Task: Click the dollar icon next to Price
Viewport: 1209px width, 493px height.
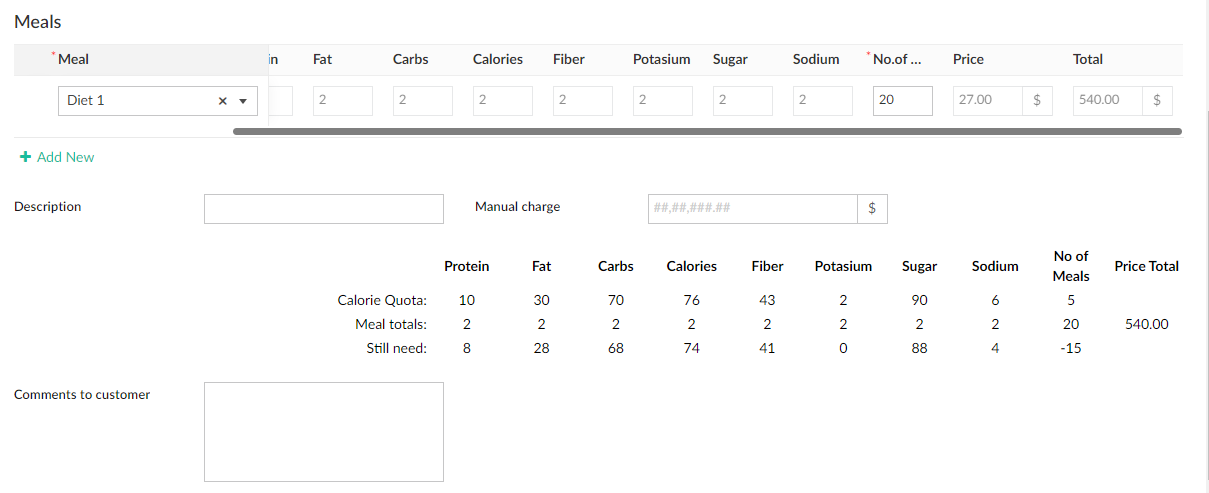Action: (x=1037, y=100)
